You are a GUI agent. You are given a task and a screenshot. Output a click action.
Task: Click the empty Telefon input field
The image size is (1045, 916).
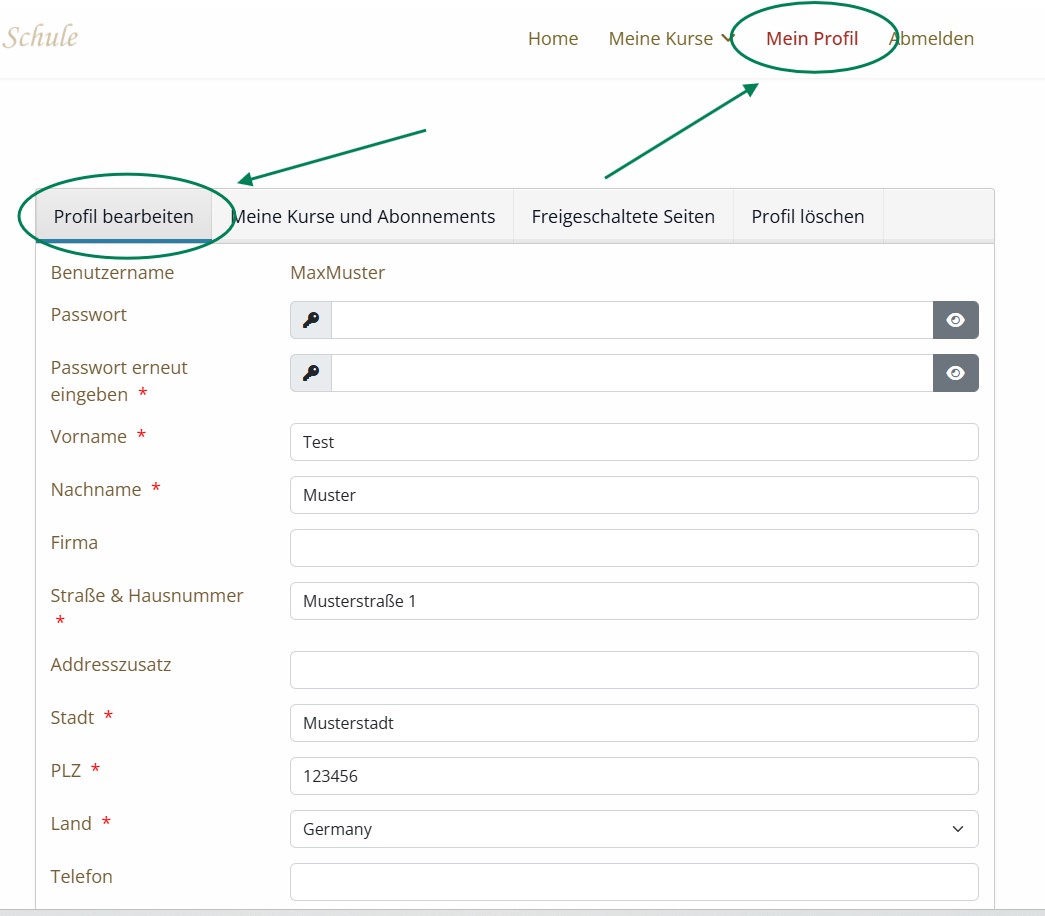pos(633,882)
